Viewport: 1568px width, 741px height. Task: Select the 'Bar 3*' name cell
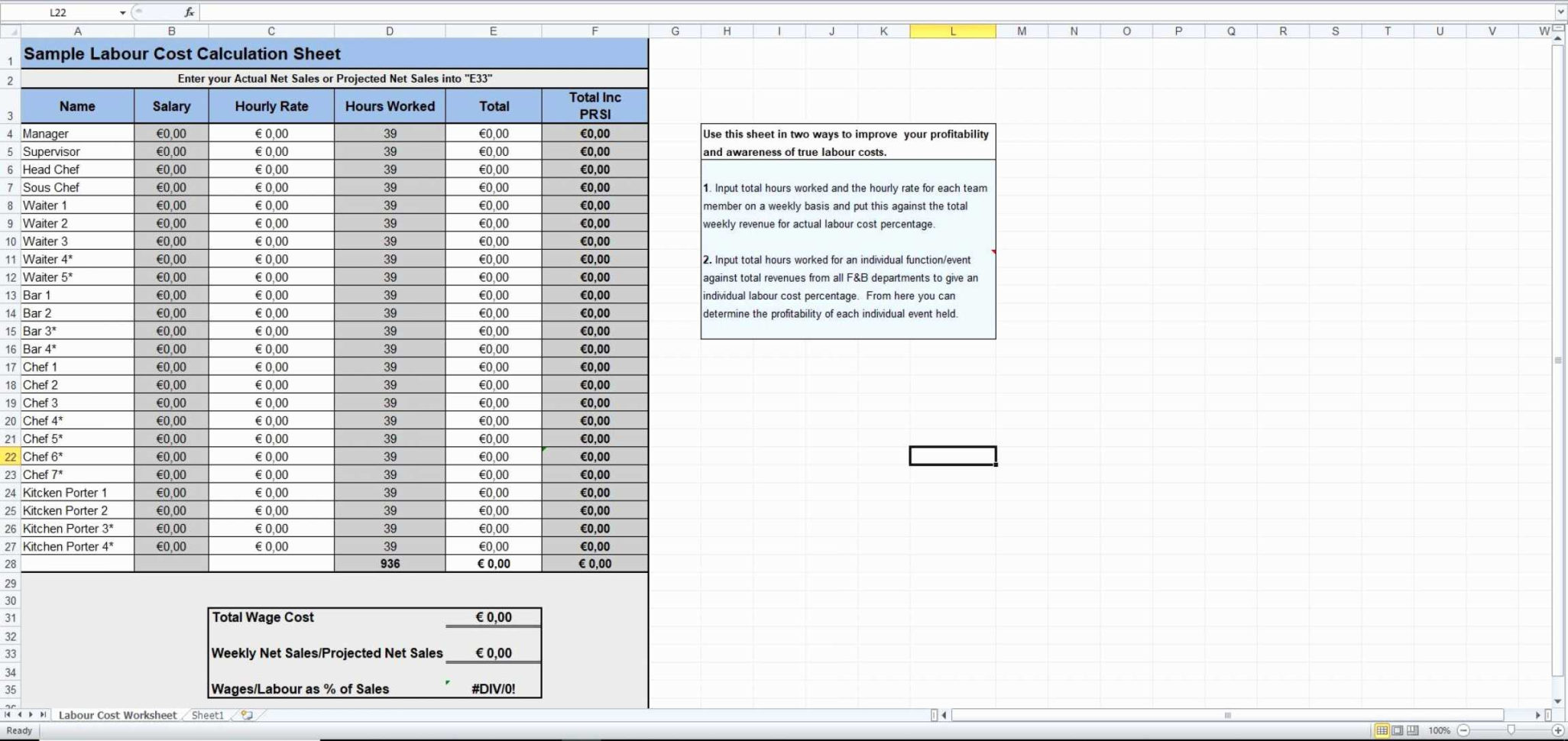77,331
